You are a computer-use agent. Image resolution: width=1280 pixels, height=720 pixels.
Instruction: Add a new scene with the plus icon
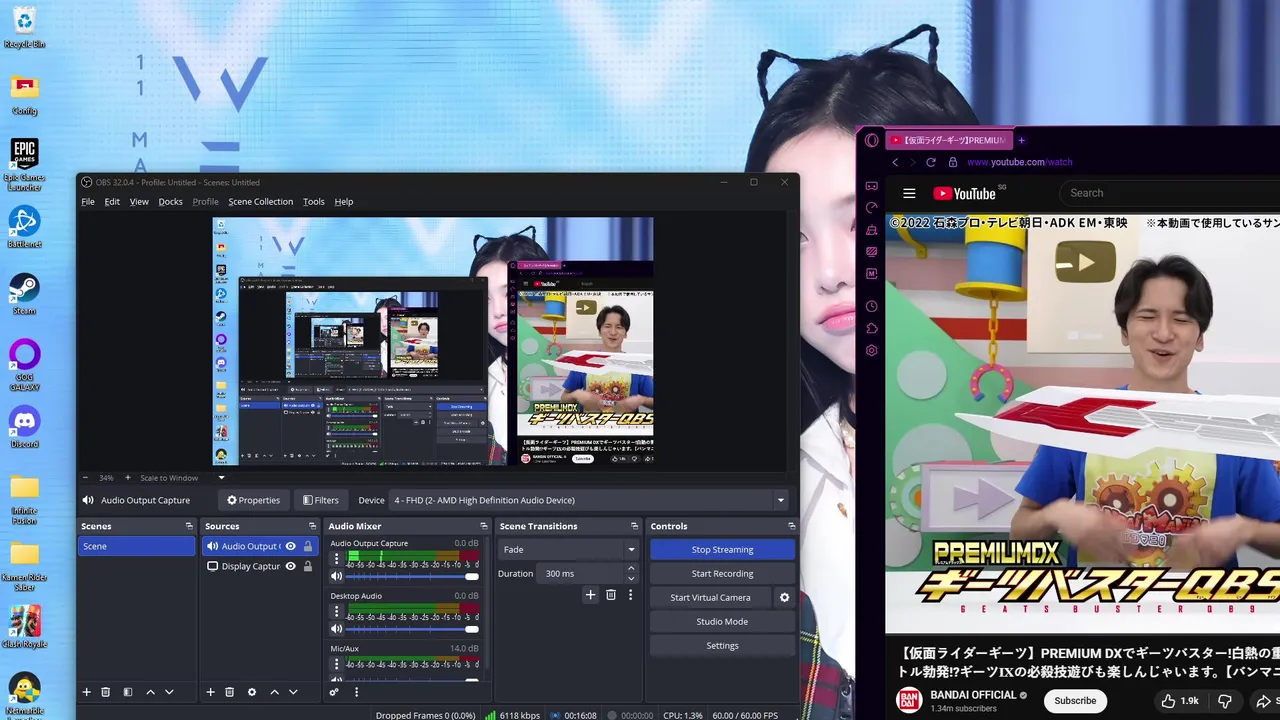tap(86, 692)
